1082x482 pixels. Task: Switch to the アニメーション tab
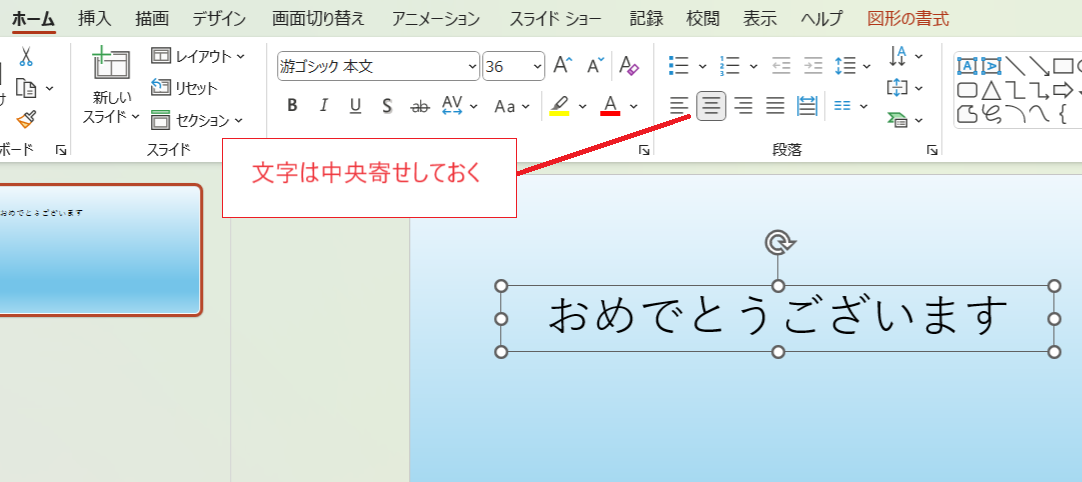pyautogui.click(x=436, y=19)
